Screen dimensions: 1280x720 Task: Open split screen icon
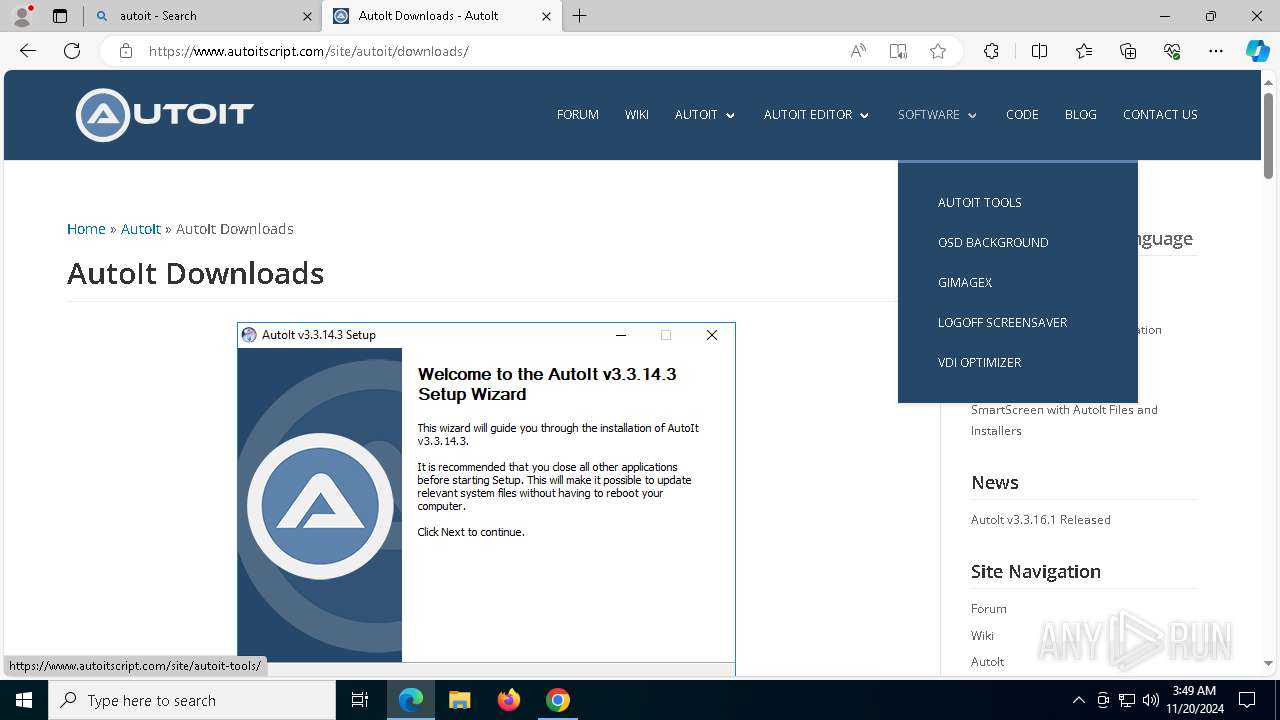[1039, 51]
